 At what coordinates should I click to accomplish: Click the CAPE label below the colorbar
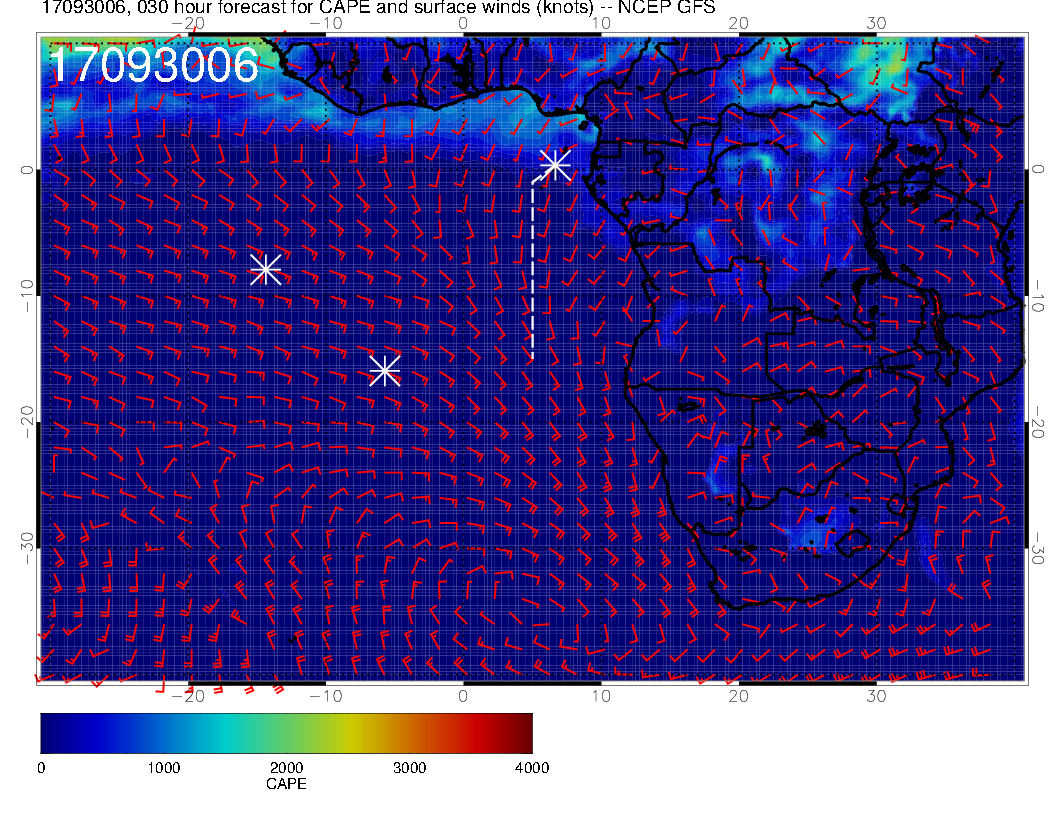286,785
